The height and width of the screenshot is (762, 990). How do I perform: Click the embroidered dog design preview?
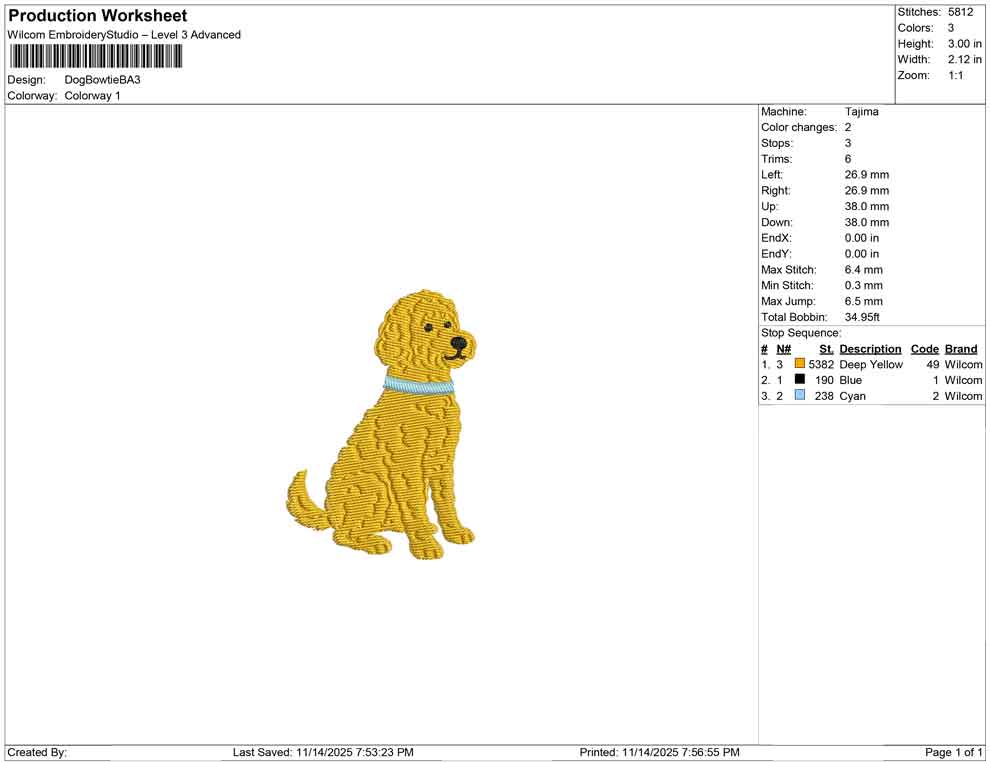[x=381, y=425]
